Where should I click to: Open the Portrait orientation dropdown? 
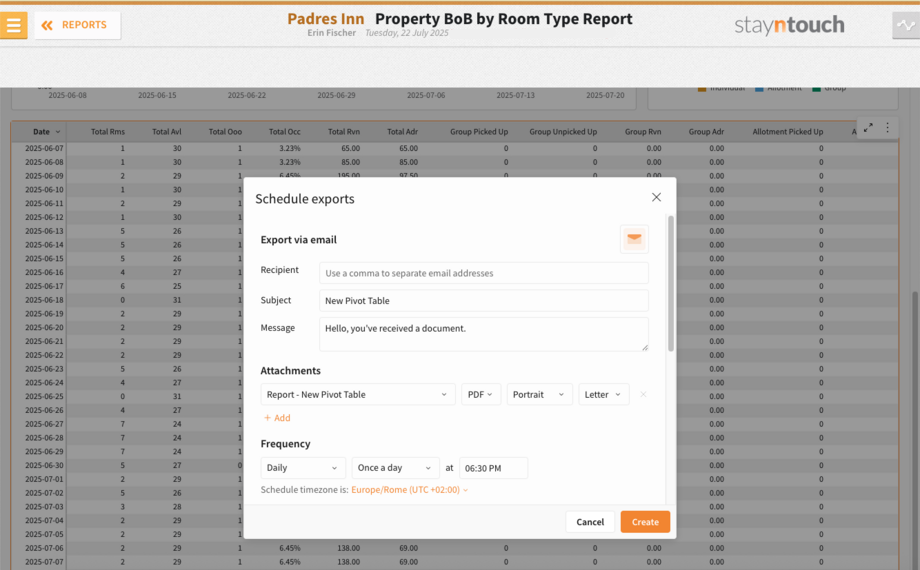[539, 394]
